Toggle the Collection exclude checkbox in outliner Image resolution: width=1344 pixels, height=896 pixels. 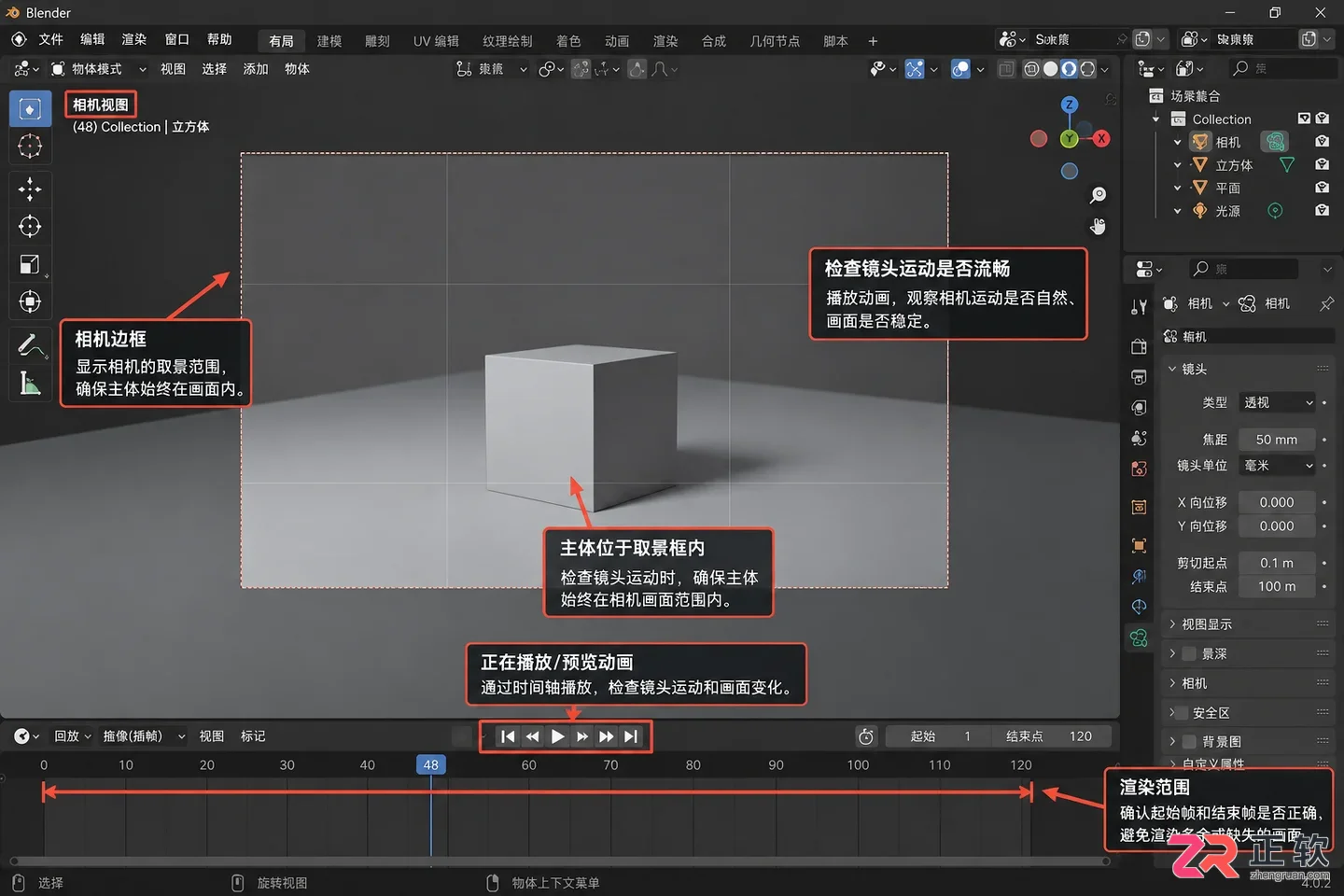(x=1304, y=119)
